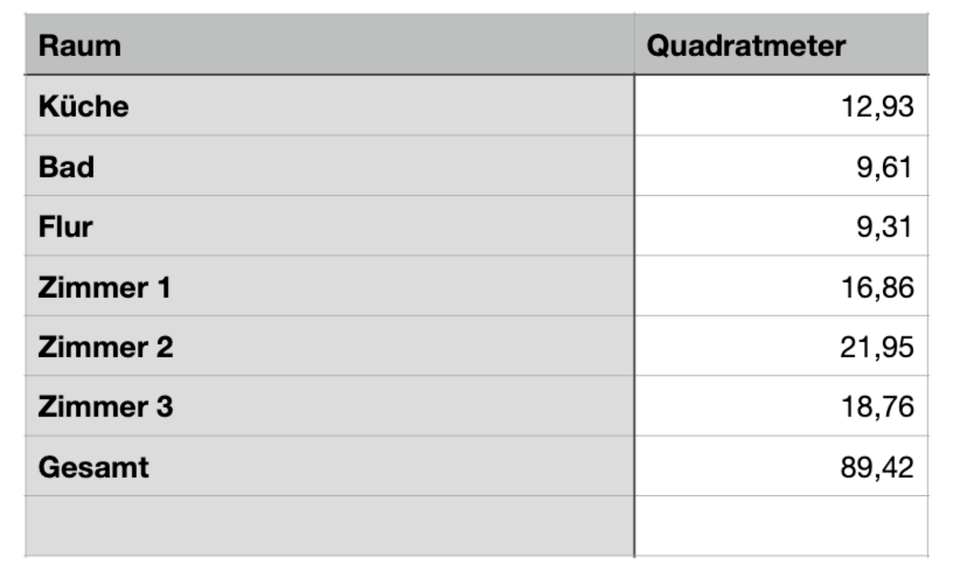Click the Küche row label
The image size is (960, 572).
pyautogui.click(x=84, y=106)
